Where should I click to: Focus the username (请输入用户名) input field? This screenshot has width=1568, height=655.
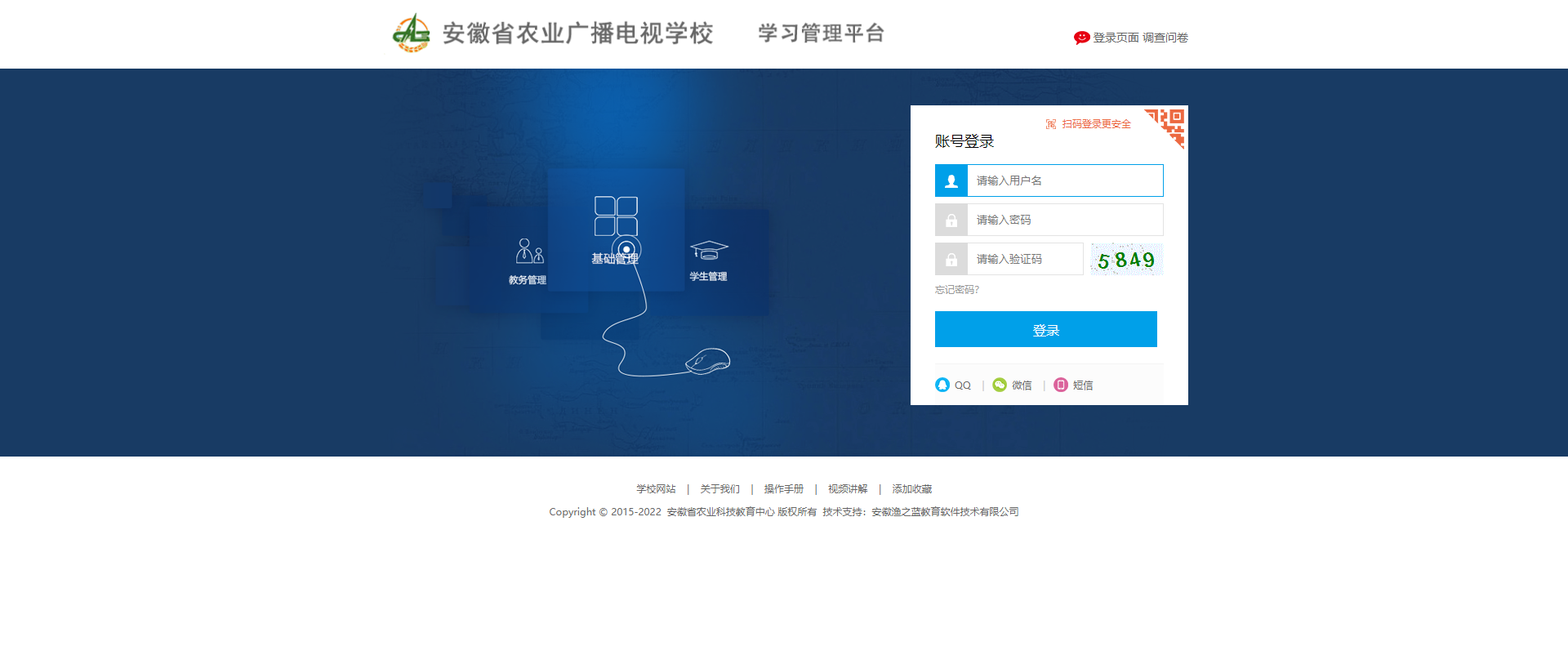[1064, 180]
